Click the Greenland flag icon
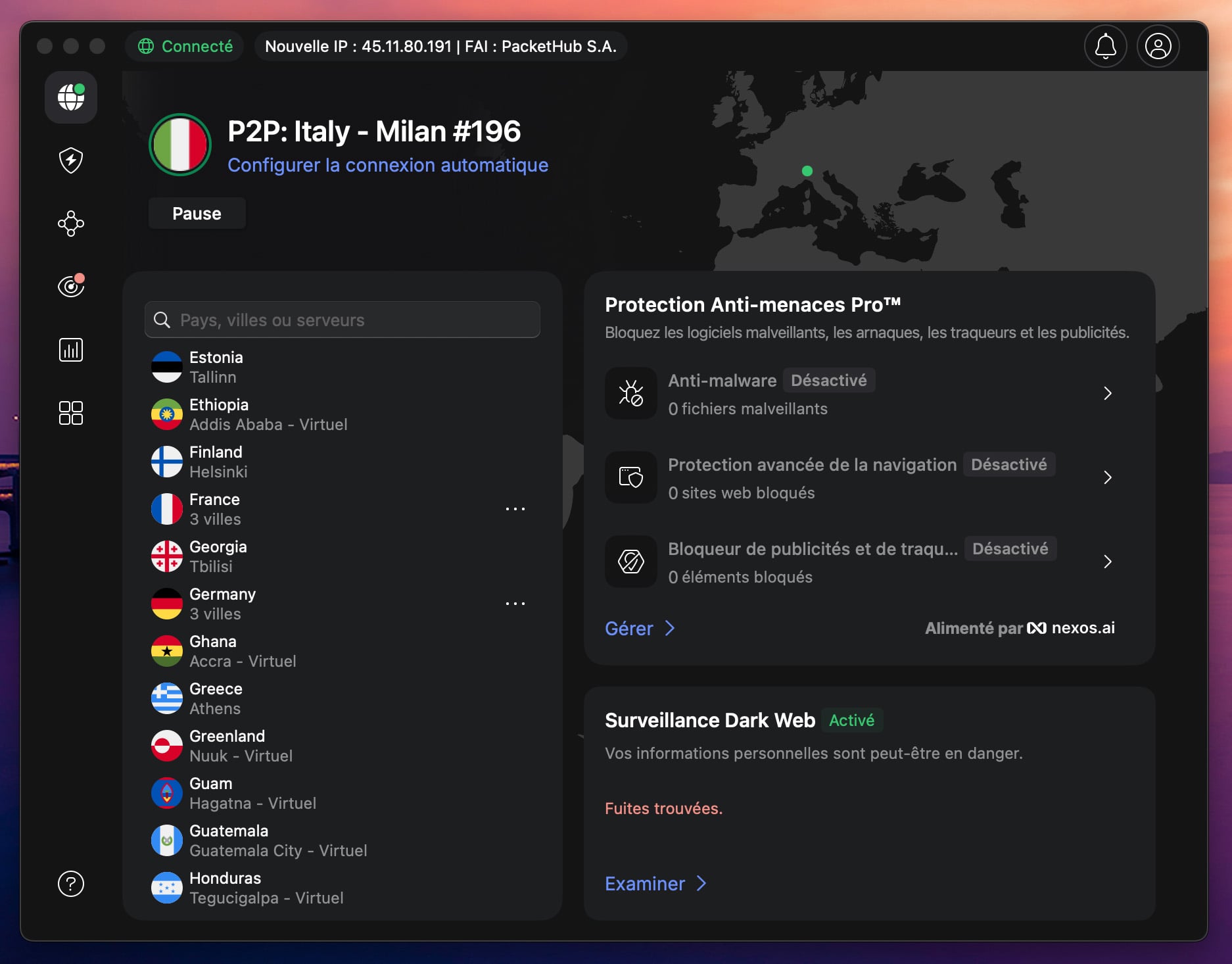This screenshot has width=1232, height=964. tap(167, 746)
